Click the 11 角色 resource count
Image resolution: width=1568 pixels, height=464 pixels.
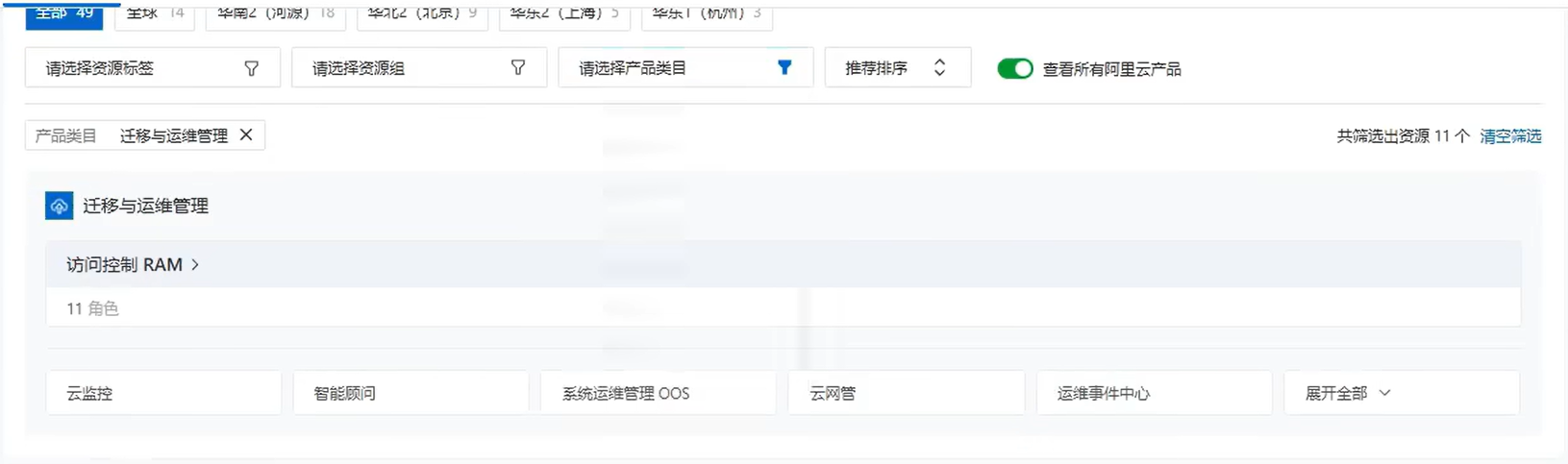92,308
